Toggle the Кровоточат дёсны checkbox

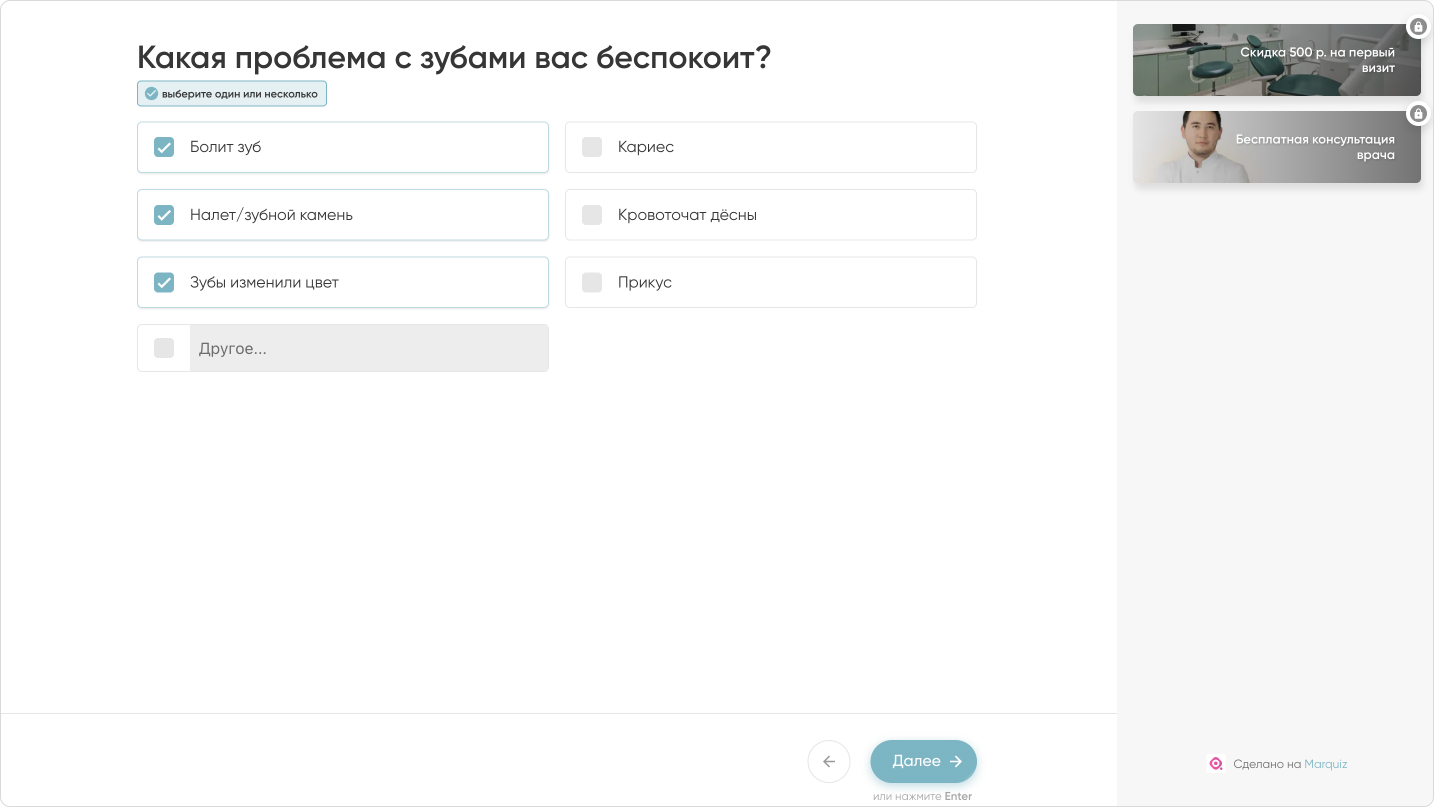coord(770,214)
